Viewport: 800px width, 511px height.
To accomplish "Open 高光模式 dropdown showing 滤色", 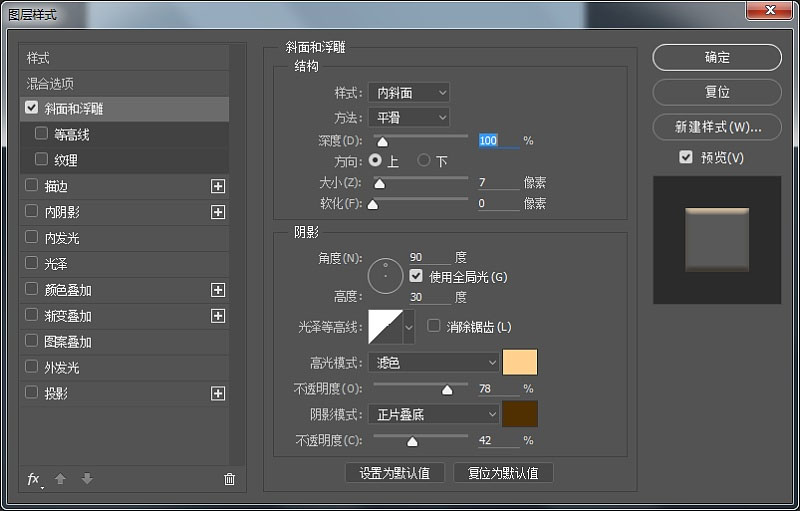I will pyautogui.click(x=433, y=363).
